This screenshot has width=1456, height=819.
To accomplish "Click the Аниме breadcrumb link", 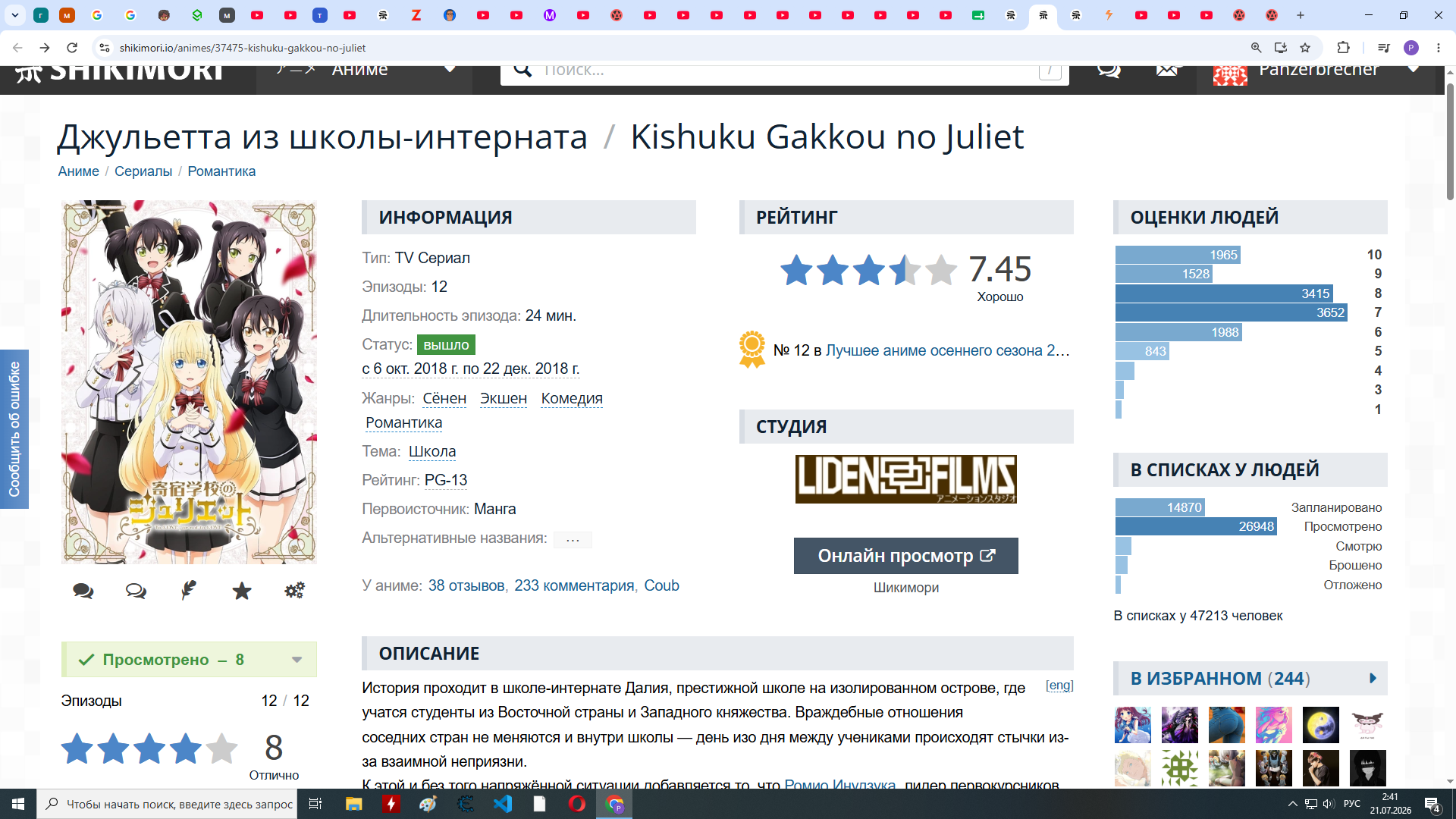I will point(79,171).
